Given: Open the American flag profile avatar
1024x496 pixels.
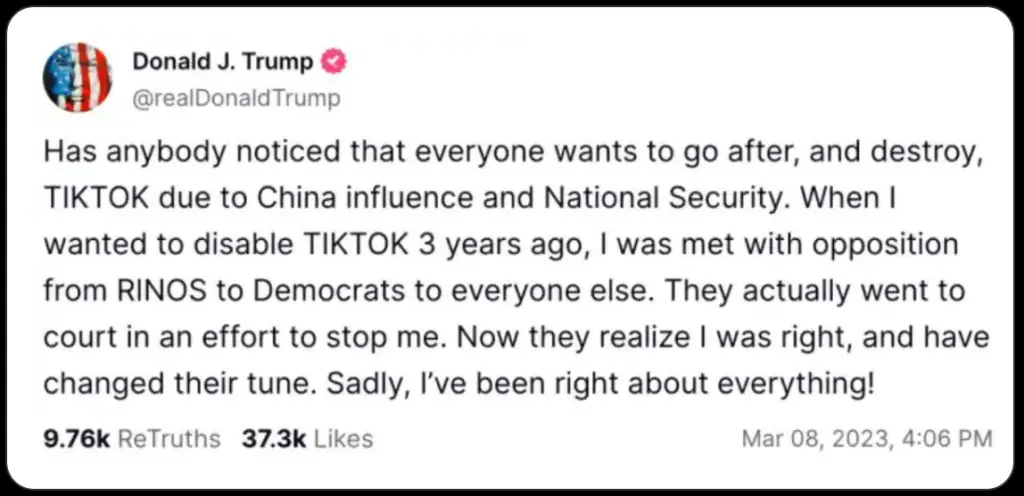Looking at the screenshot, I should (x=77, y=78).
